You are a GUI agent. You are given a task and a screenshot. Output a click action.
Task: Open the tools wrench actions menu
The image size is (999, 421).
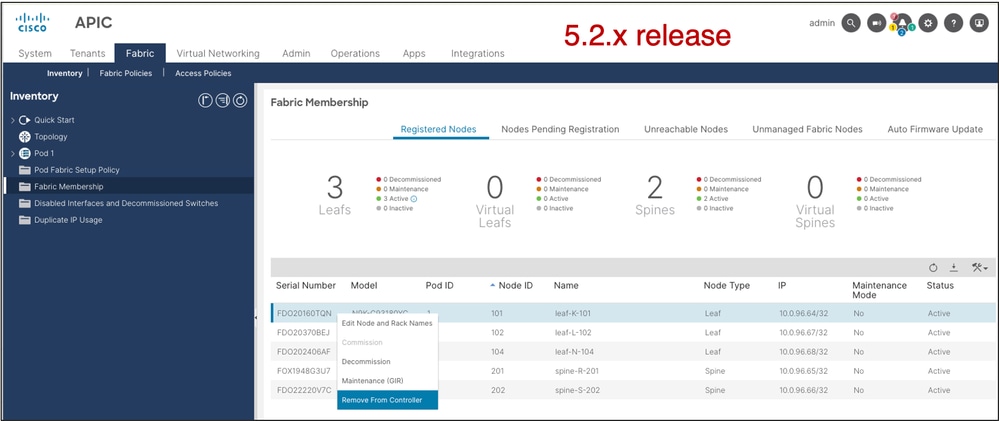coord(979,268)
